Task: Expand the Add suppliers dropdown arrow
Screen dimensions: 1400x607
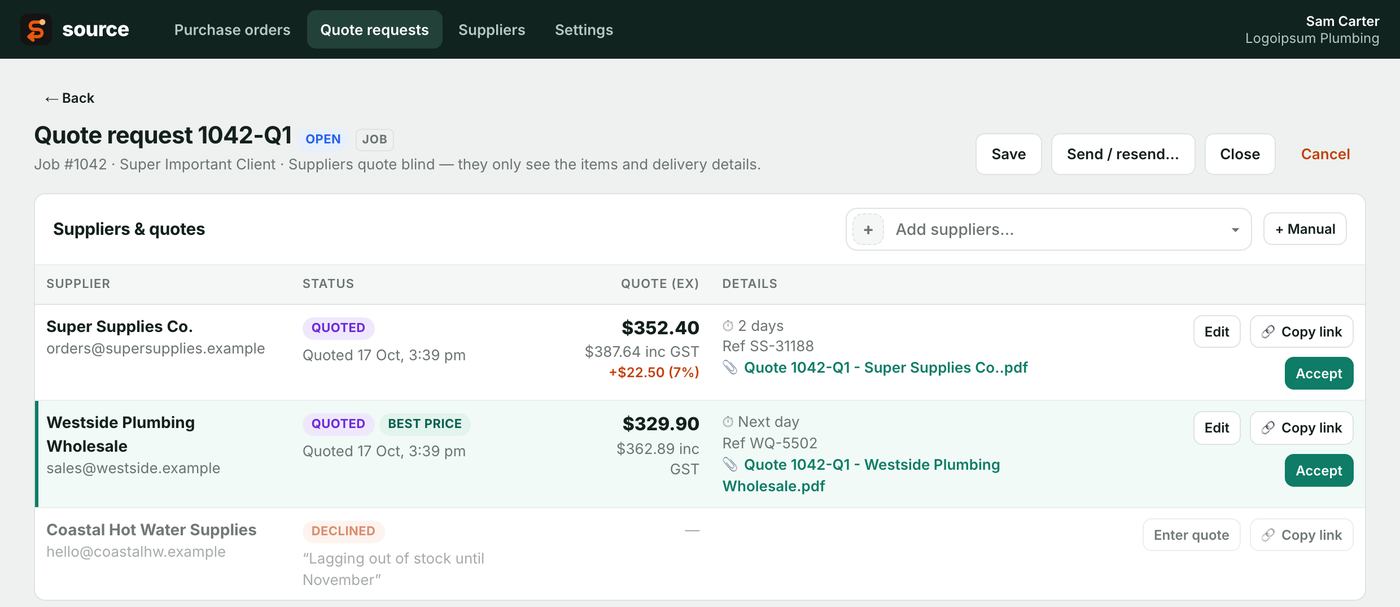Action: [x=1235, y=230]
